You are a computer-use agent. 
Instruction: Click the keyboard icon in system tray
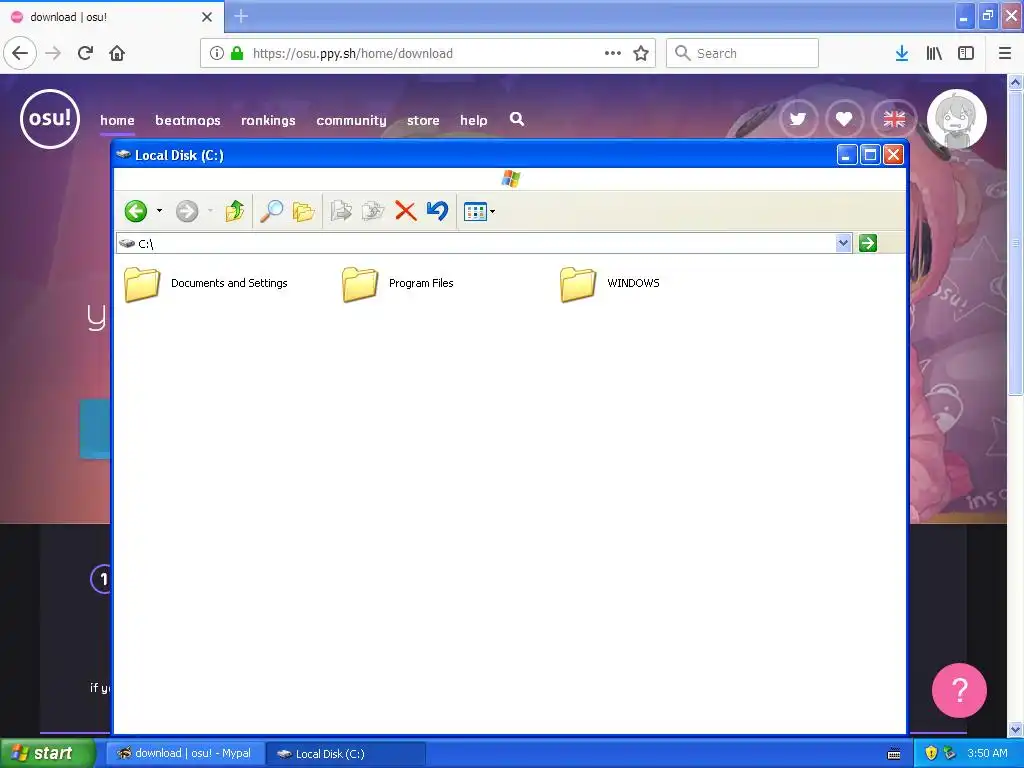(894, 754)
